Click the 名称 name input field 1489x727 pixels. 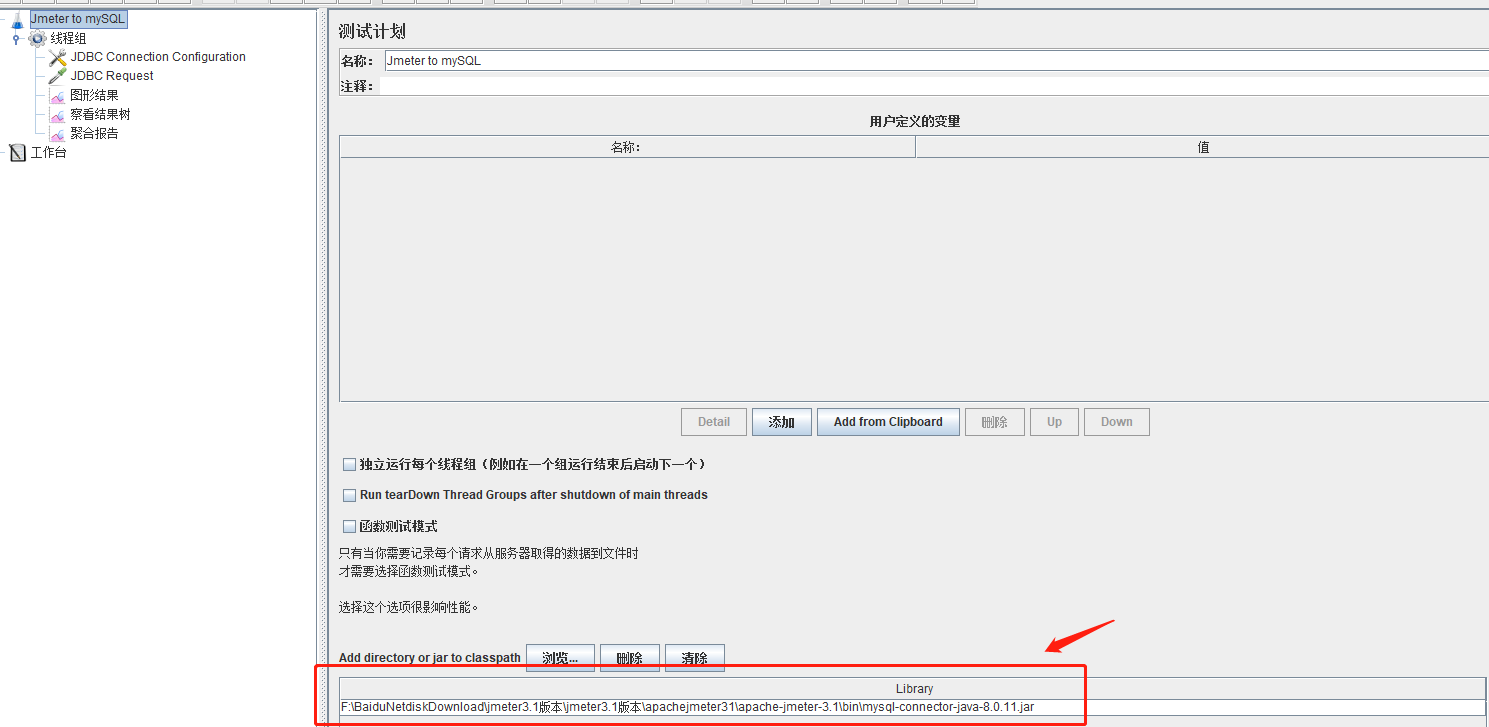pyautogui.click(x=936, y=61)
